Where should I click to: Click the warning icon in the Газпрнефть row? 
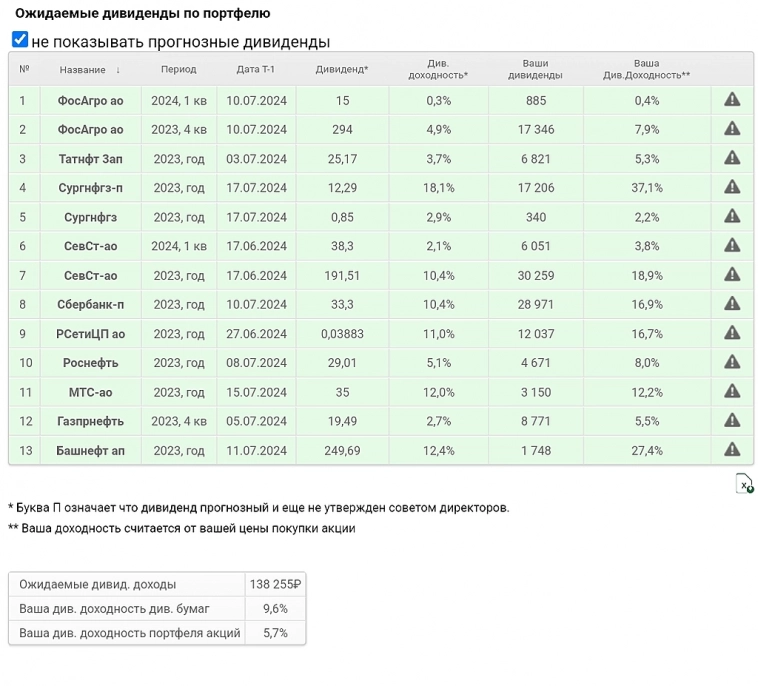[x=732, y=421]
